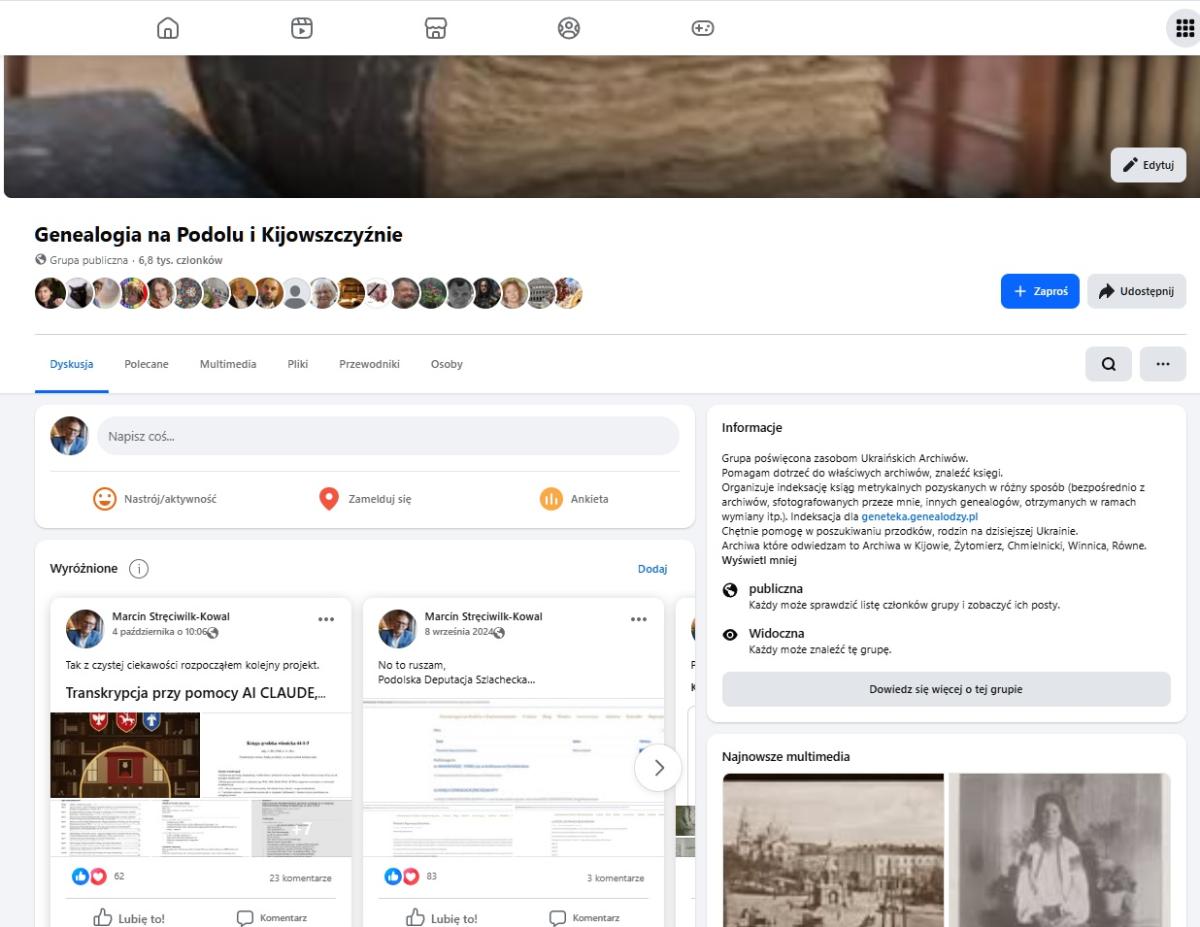The width and height of the screenshot is (1200, 927).
Task: Open the Groups icon in top bar
Action: coord(569,28)
